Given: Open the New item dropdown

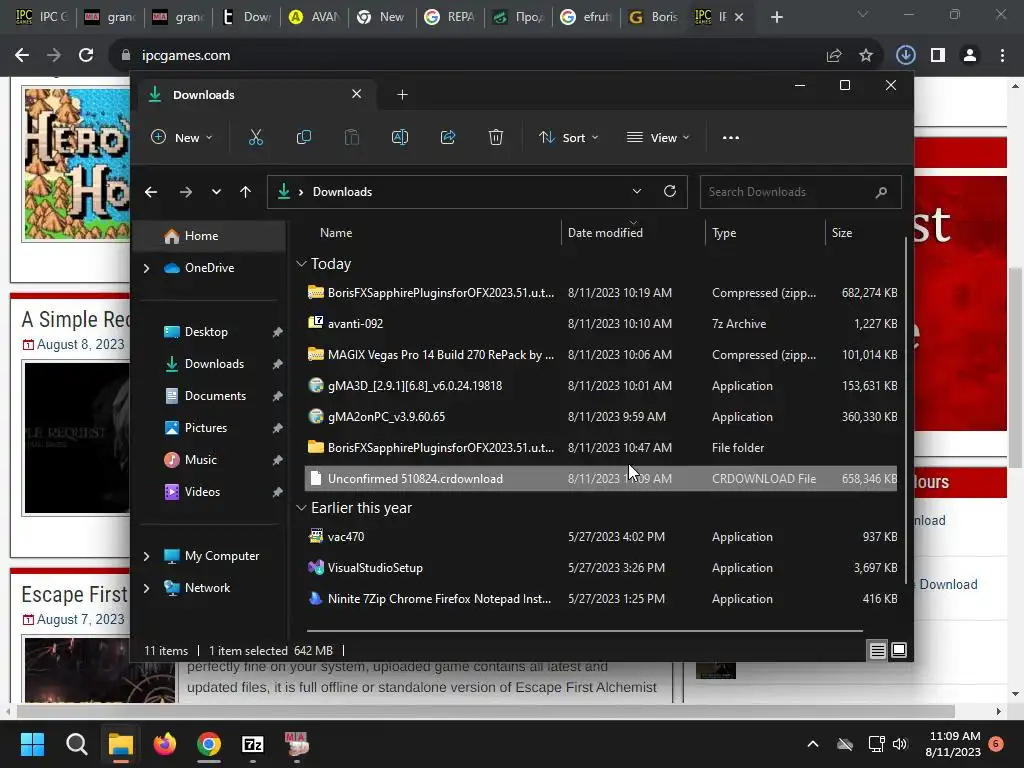Looking at the screenshot, I should (182, 138).
